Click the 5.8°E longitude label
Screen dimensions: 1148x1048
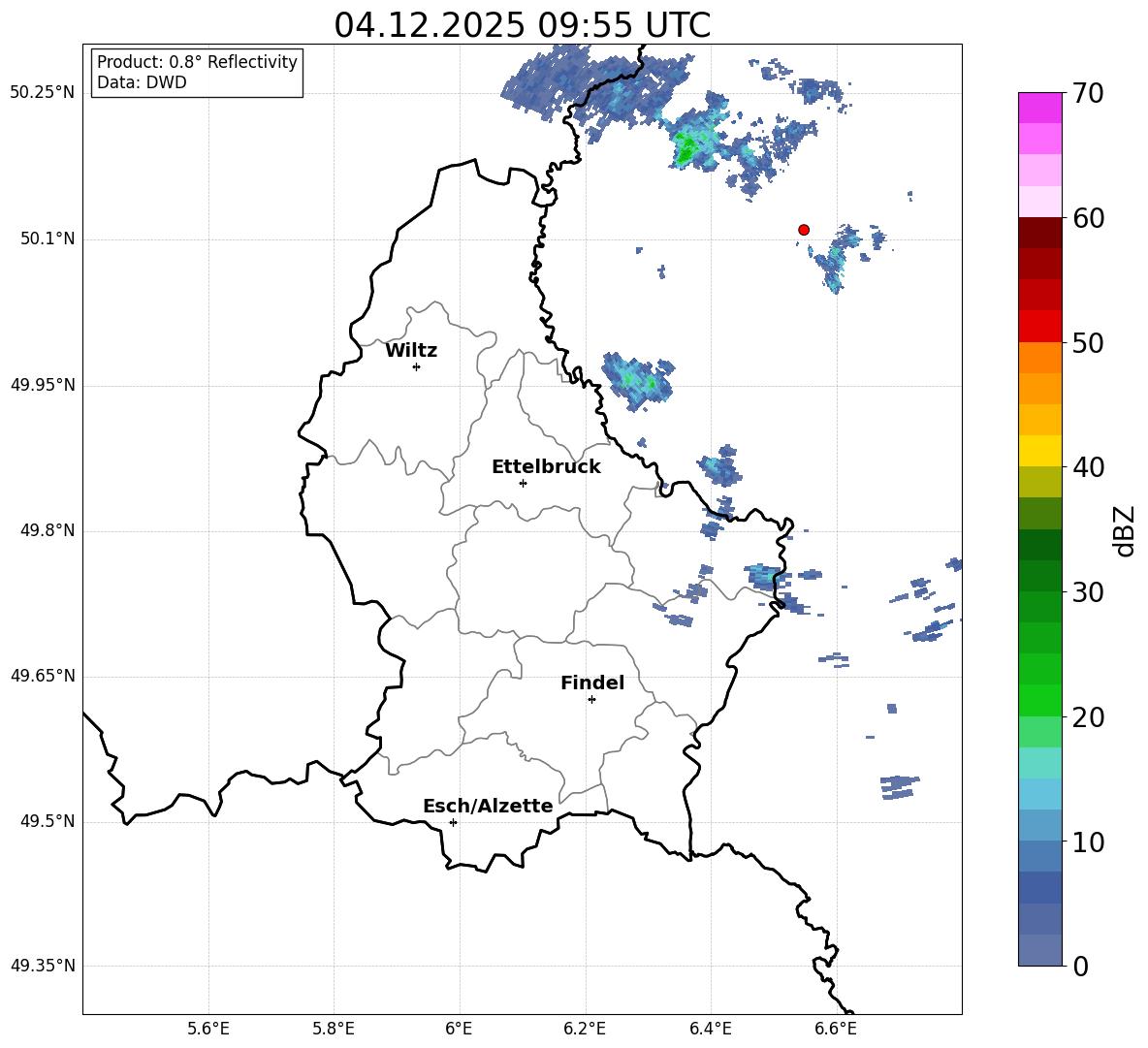click(x=334, y=1029)
